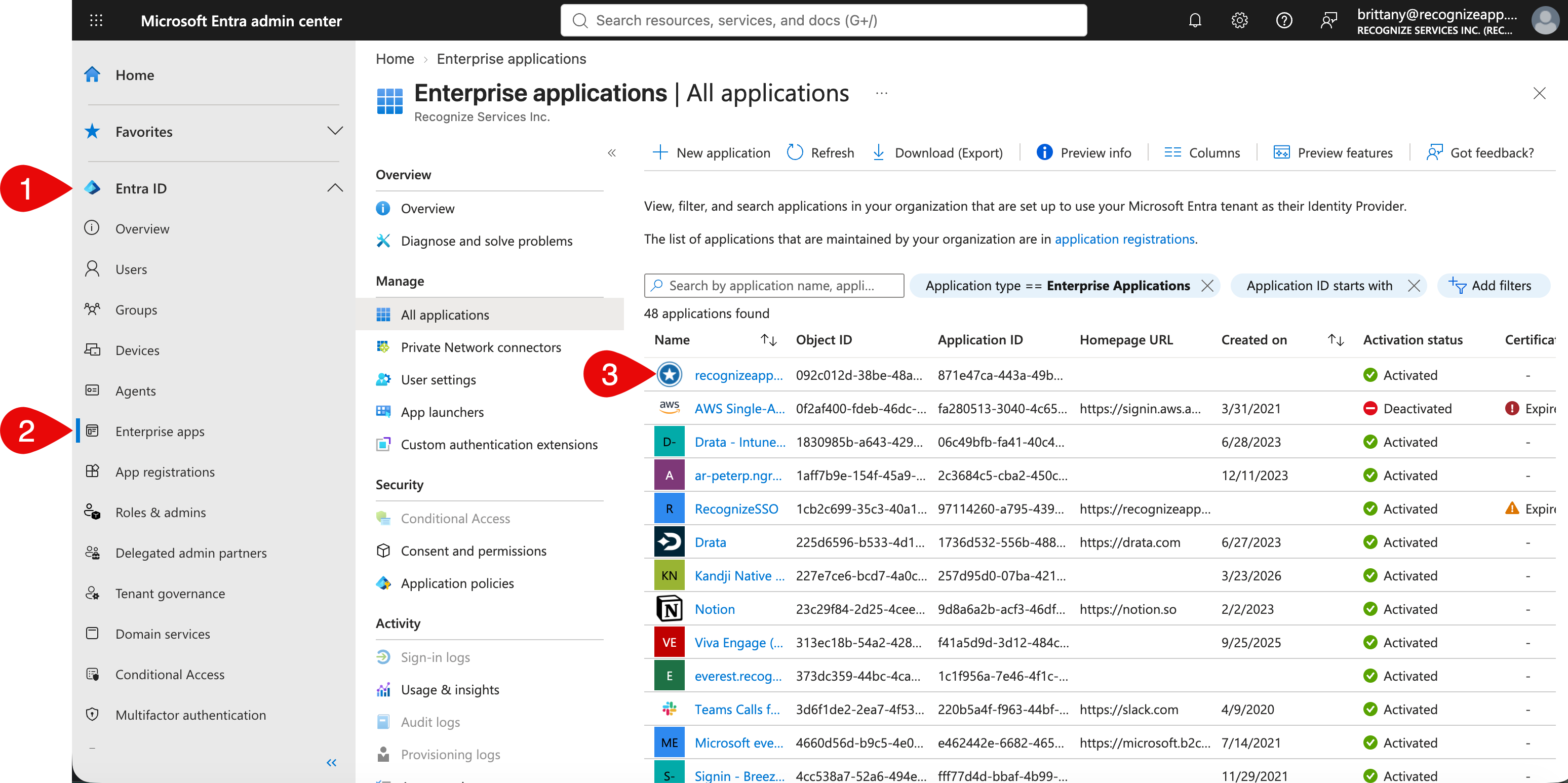Image resolution: width=1568 pixels, height=783 pixels.
Task: Click the top search resources field
Action: click(823, 21)
